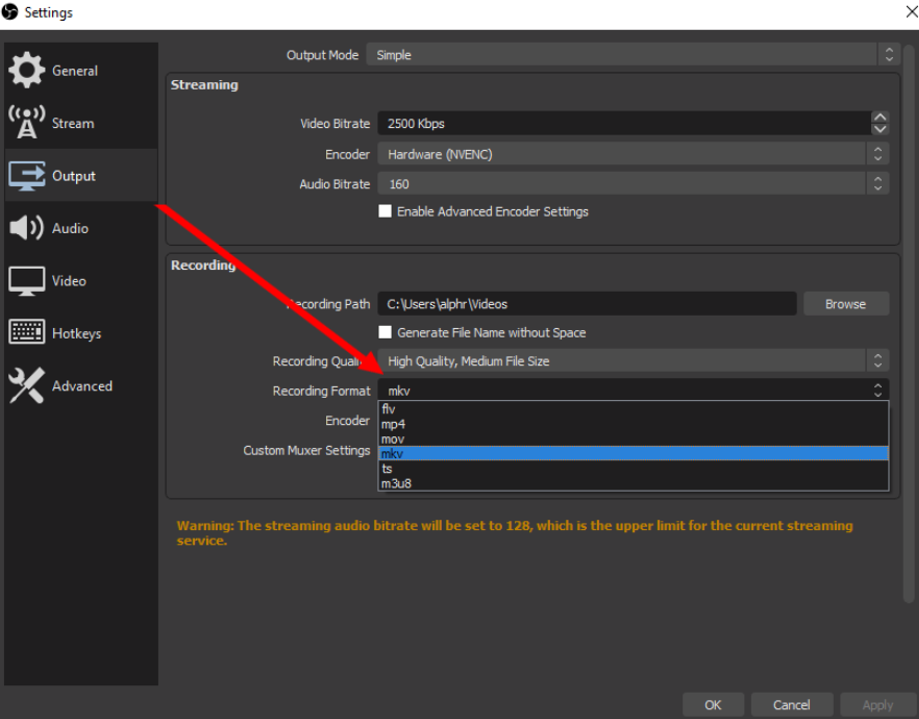Select the Advanced tools icon
This screenshot has width=919, height=719.
26,386
